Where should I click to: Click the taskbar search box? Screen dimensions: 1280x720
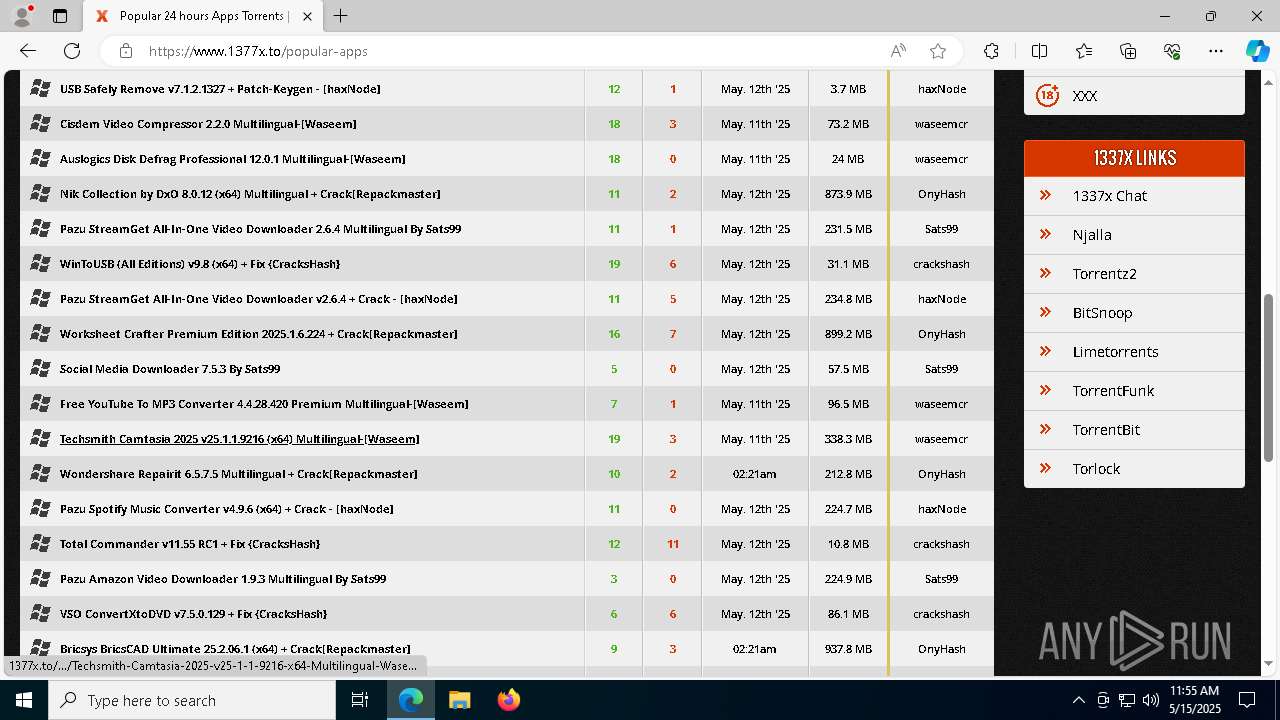(192, 700)
